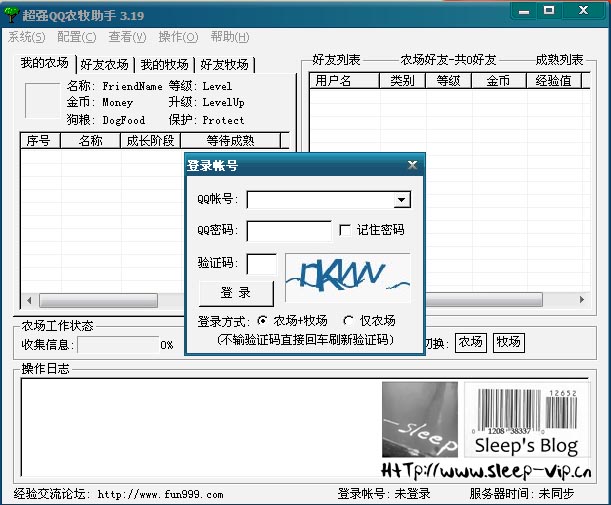Sort friend list by 类别 column
Screen dimensions: 611x505
click(x=402, y=81)
